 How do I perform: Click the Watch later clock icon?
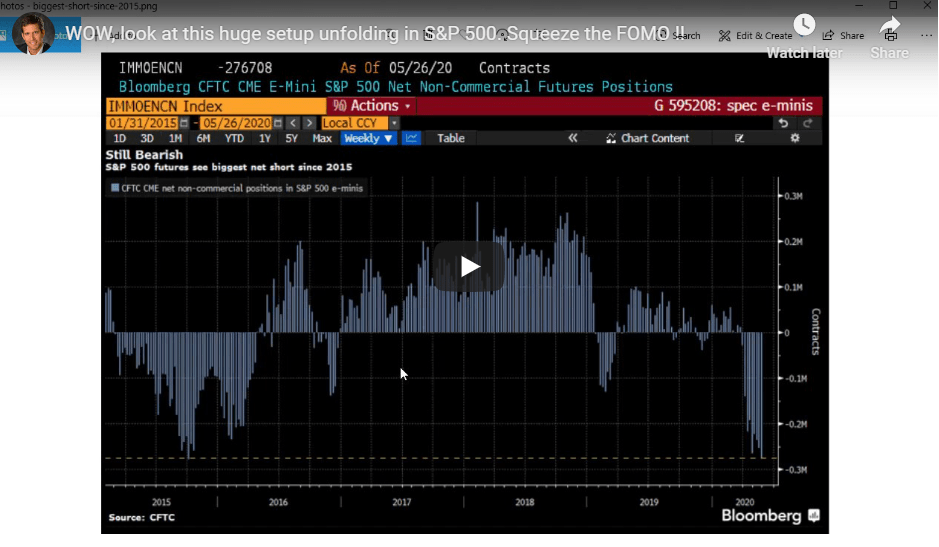[804, 25]
